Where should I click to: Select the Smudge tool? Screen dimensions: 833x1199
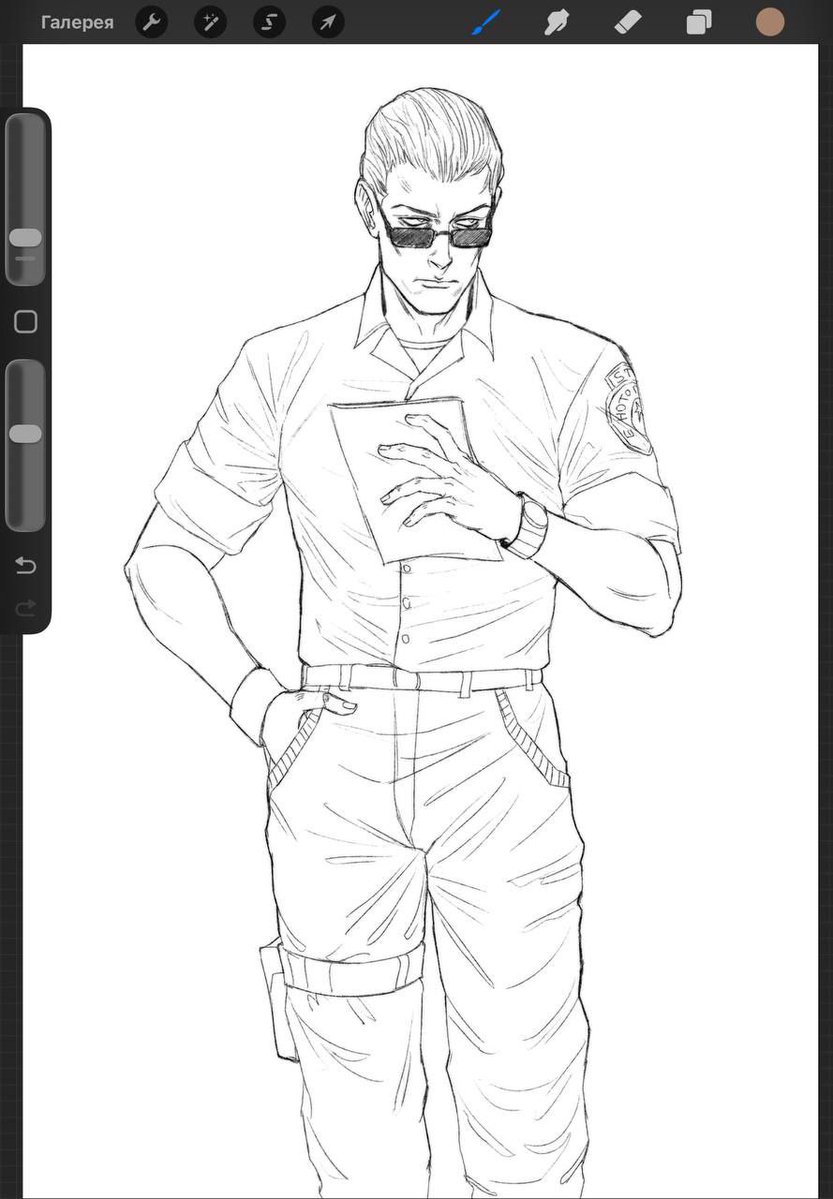point(557,22)
